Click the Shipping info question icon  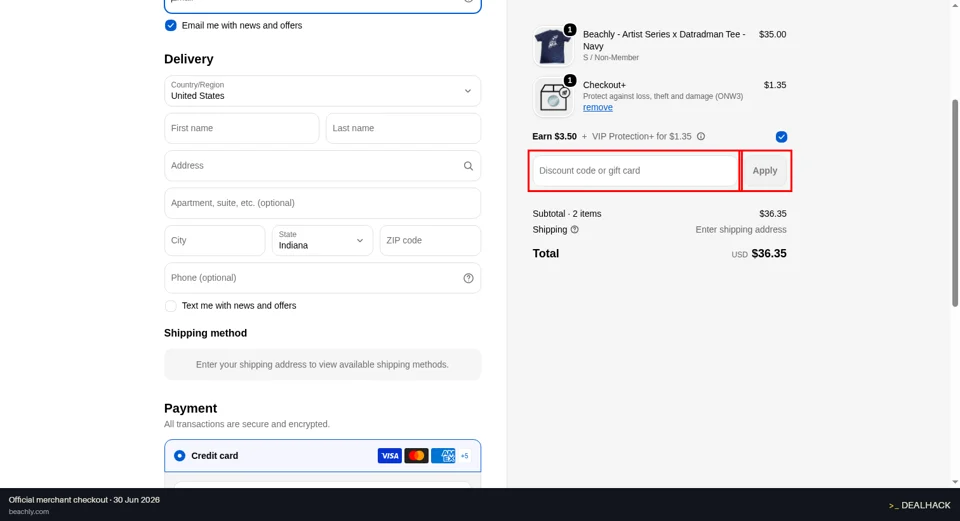pyautogui.click(x=574, y=230)
